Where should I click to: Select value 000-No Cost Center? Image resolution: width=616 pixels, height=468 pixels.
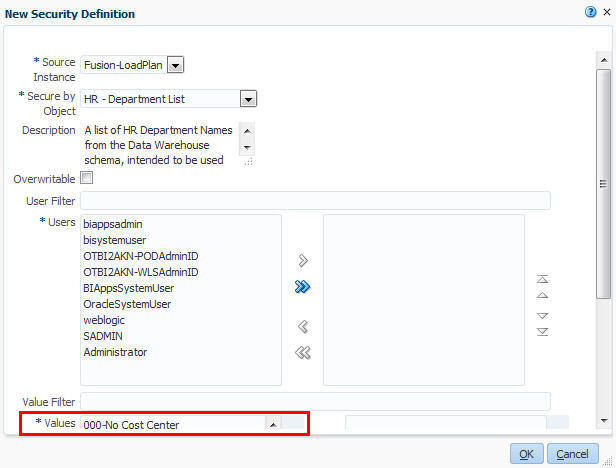click(131, 425)
